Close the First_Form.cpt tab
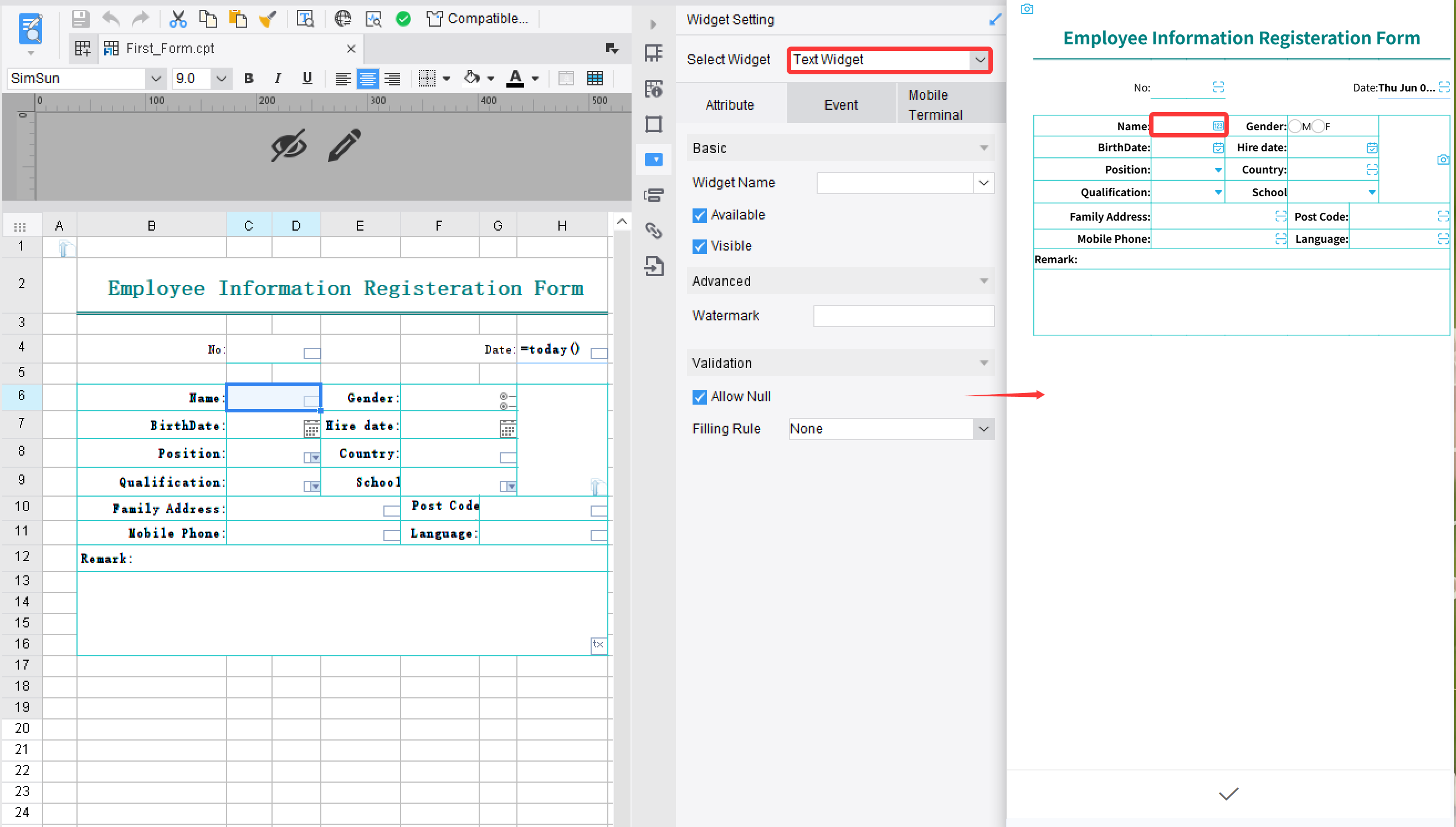 coord(351,48)
